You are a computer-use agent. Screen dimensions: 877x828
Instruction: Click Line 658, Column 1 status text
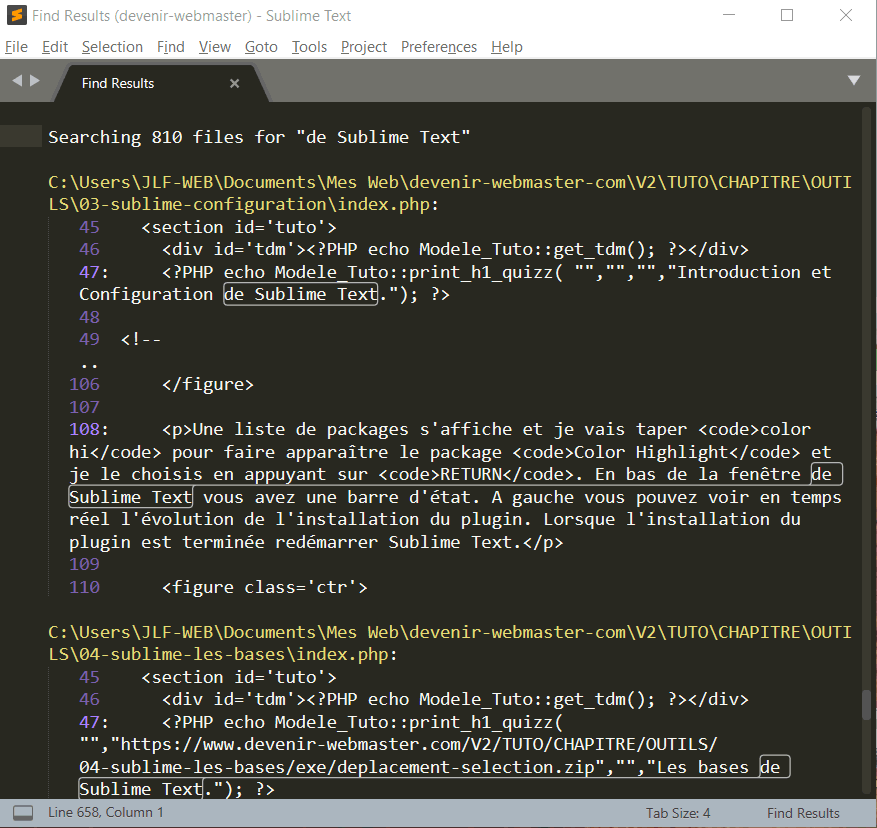coord(106,812)
